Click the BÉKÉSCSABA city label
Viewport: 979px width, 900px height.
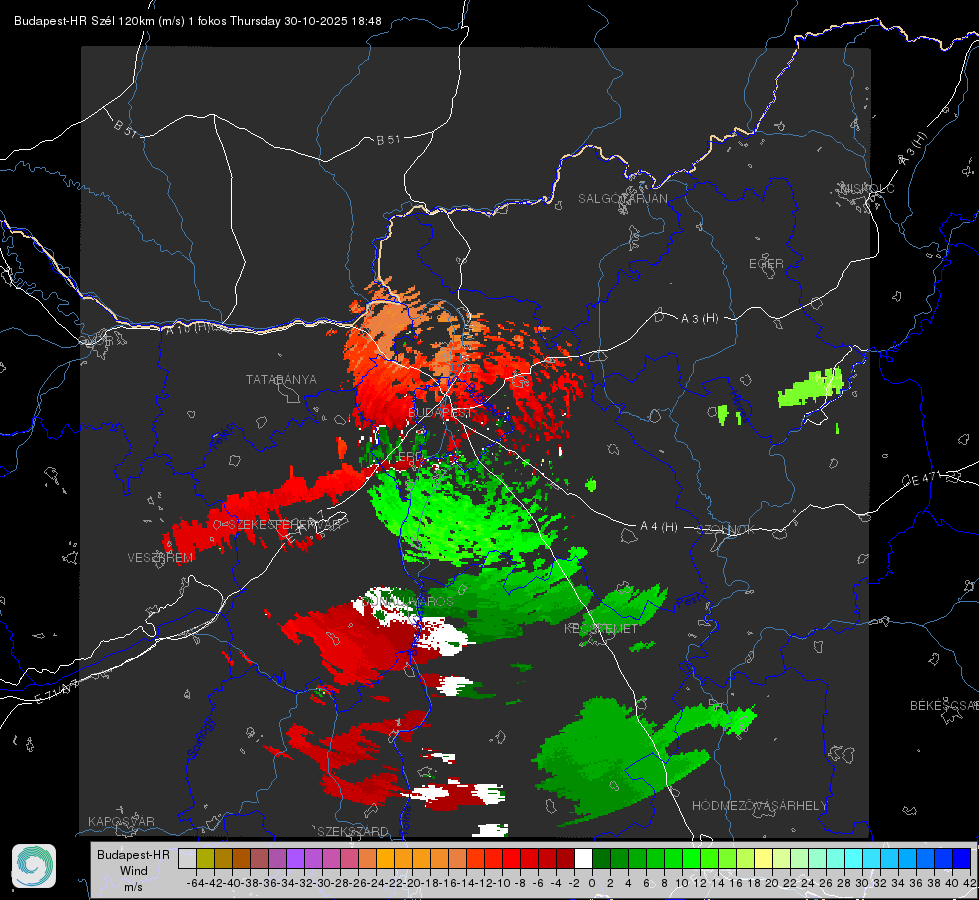(x=944, y=706)
